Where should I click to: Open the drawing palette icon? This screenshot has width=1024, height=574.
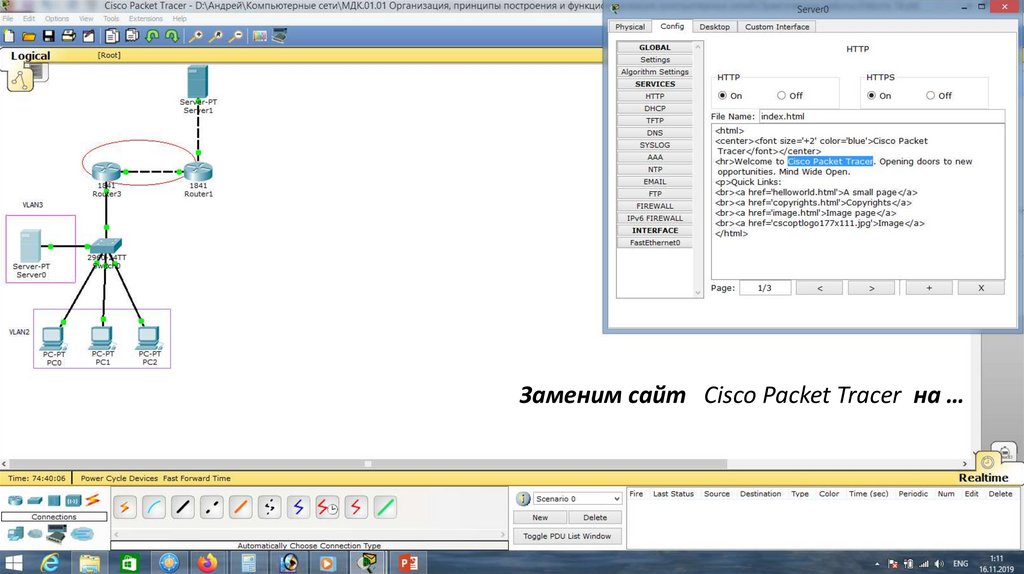[x=260, y=36]
